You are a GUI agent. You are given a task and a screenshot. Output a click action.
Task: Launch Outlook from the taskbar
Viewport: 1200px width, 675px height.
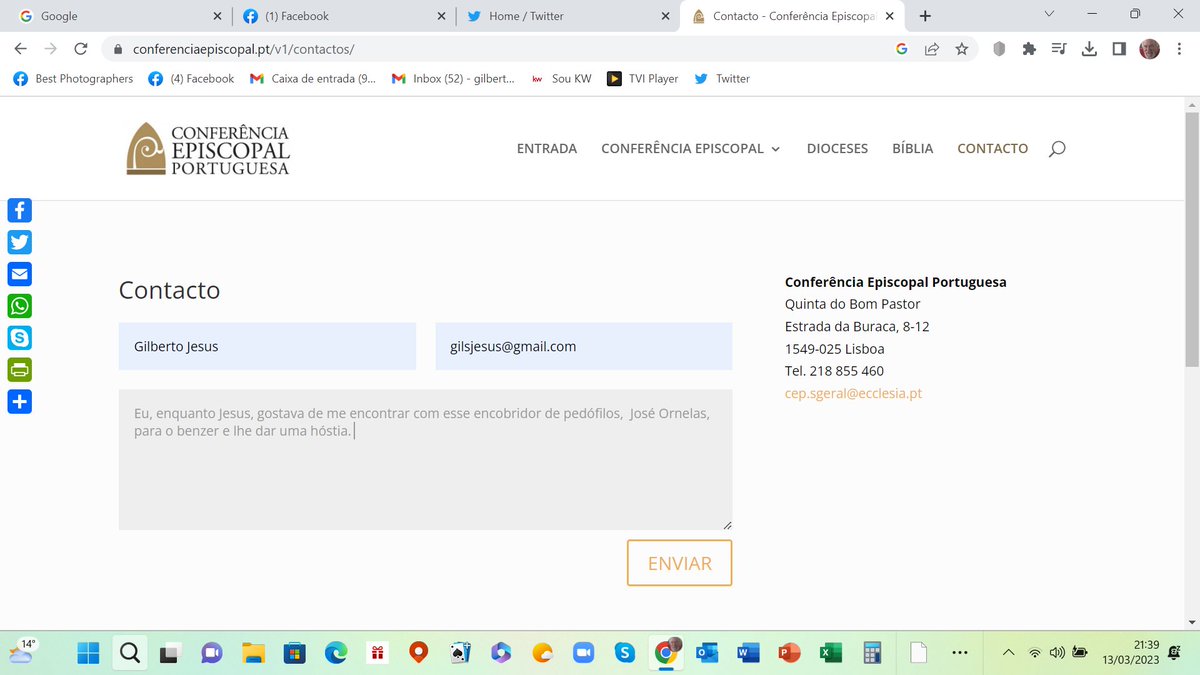pyautogui.click(x=707, y=653)
